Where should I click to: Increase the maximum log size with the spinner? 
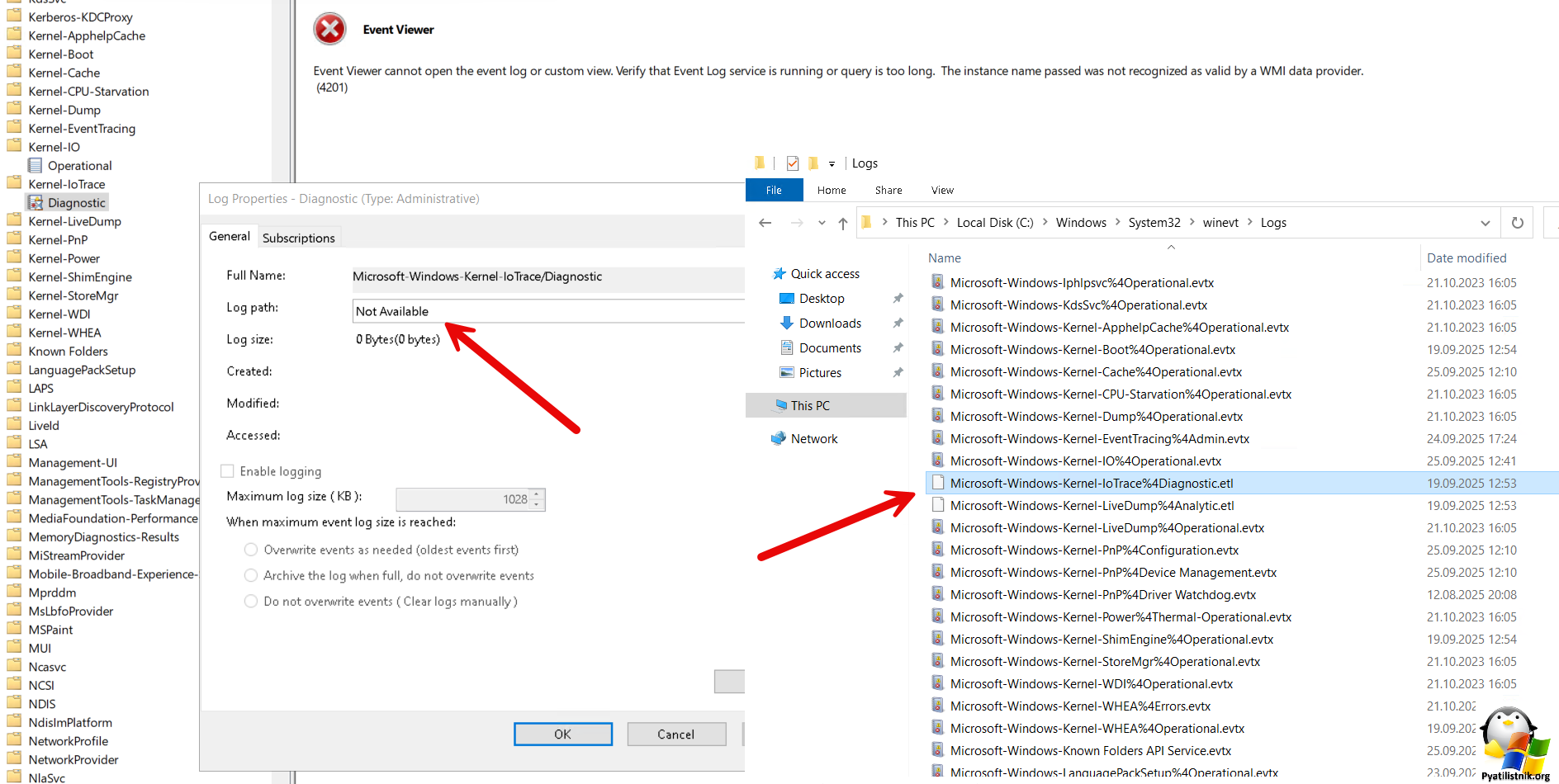538,494
